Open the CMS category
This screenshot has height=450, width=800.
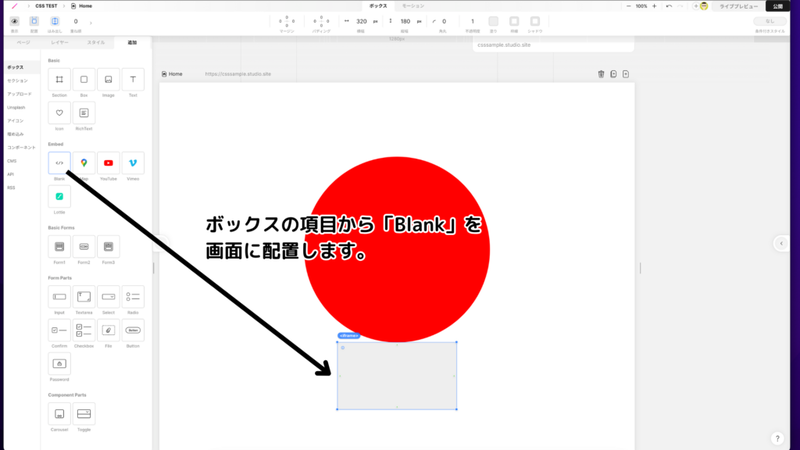[12, 161]
